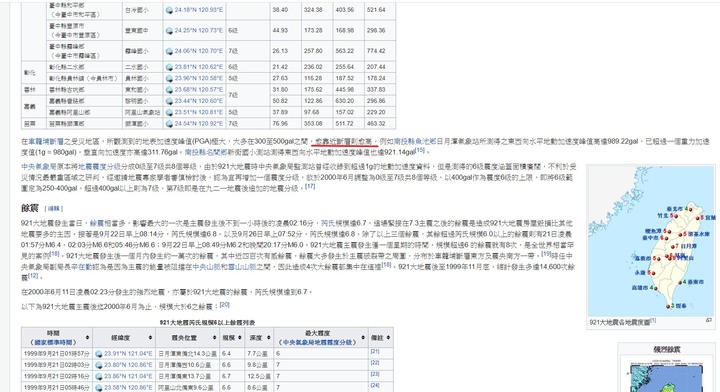The width and height of the screenshot is (720, 392).
Task: Click globe icon beside 23.81°N 120.62°E
Action: pyautogui.click(x=169, y=67)
